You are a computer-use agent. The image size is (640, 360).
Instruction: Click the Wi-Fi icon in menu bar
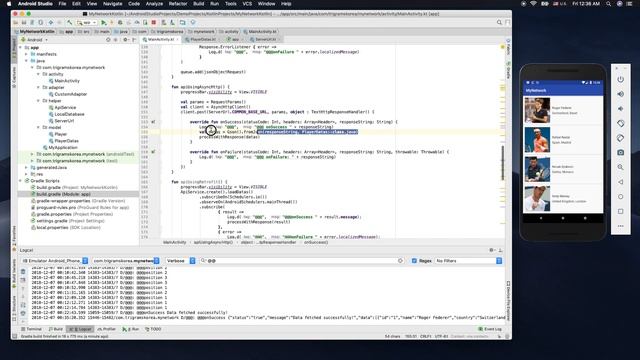point(533,4)
